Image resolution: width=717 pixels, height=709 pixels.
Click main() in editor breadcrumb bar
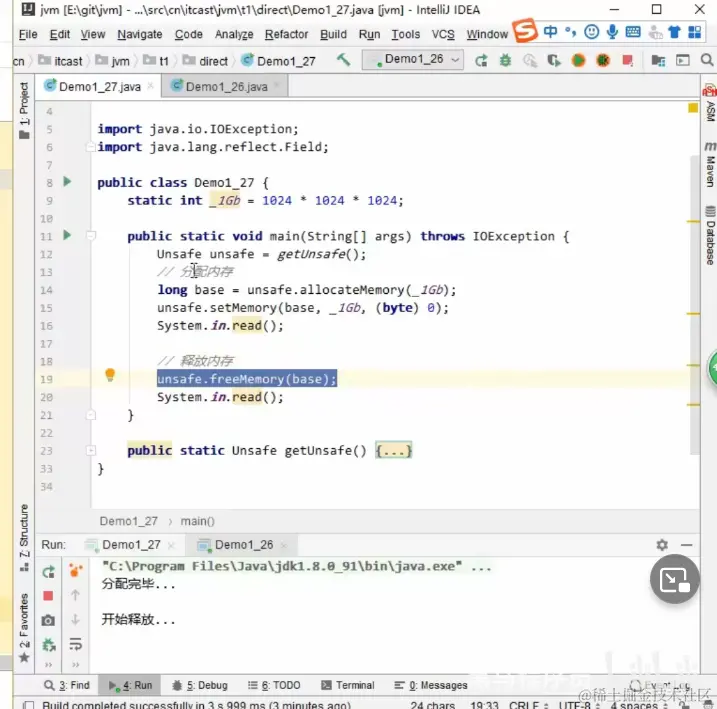click(x=197, y=521)
